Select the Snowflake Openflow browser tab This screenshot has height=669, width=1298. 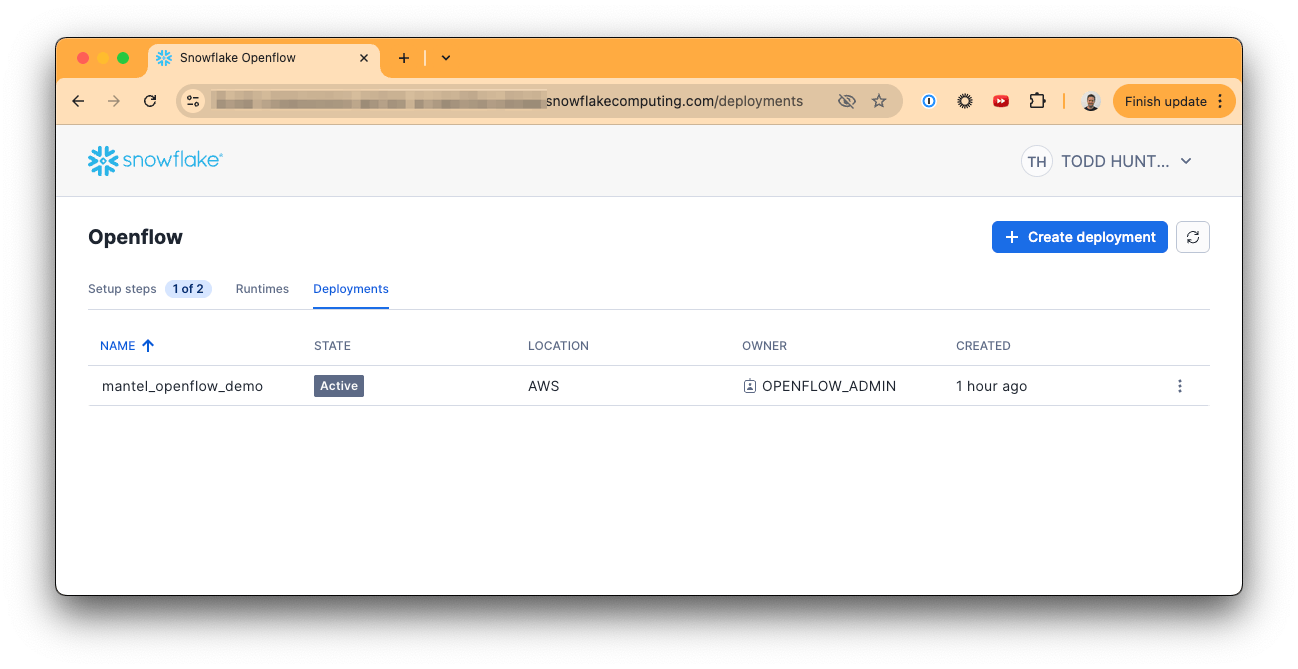coord(264,58)
